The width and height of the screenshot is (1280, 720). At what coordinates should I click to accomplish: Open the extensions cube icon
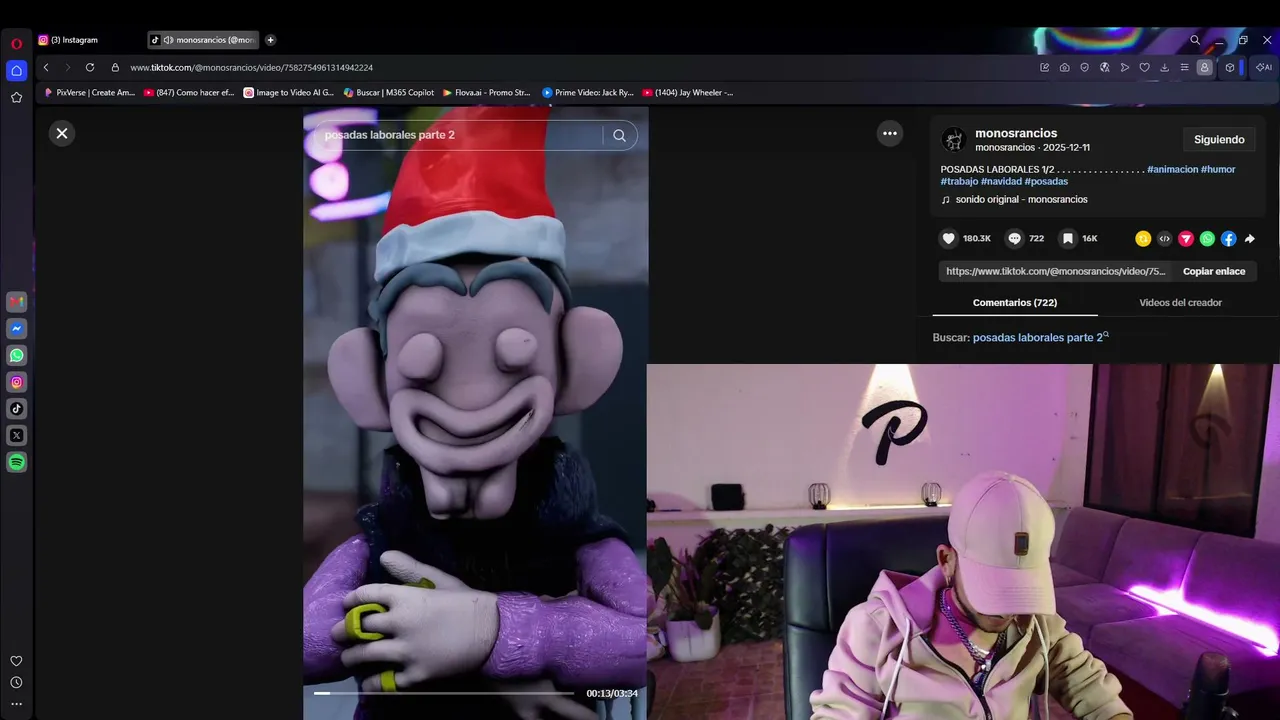1230,67
